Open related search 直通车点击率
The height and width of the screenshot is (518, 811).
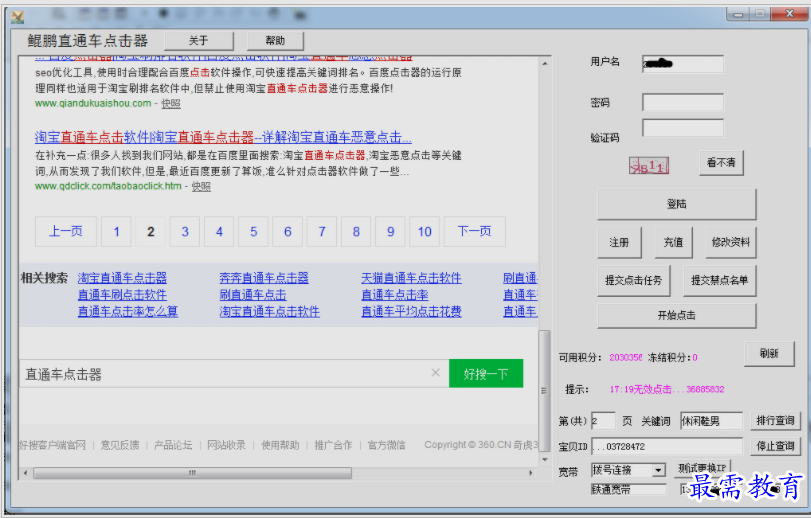(x=395, y=295)
